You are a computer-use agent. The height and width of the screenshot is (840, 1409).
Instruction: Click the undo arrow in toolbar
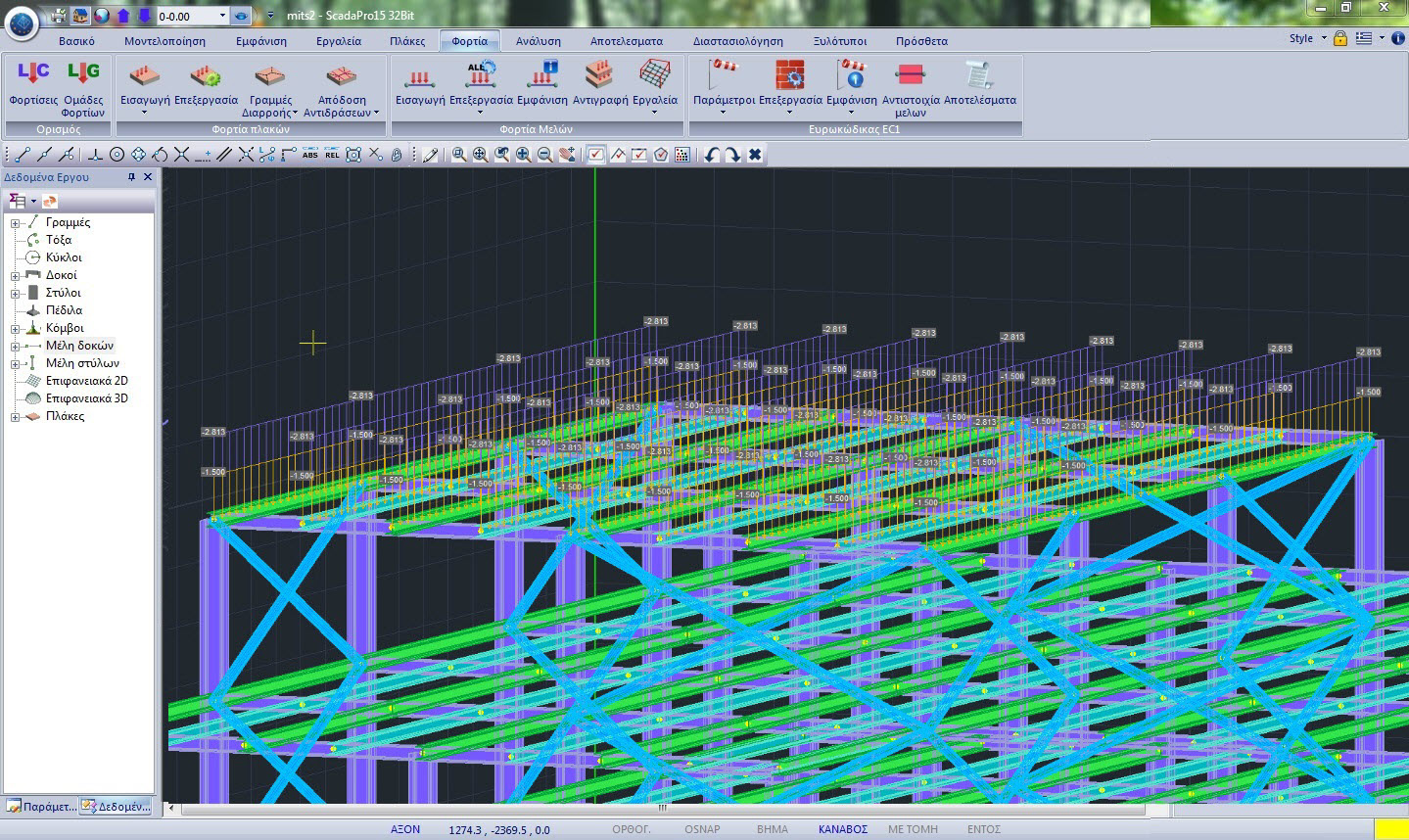[712, 155]
